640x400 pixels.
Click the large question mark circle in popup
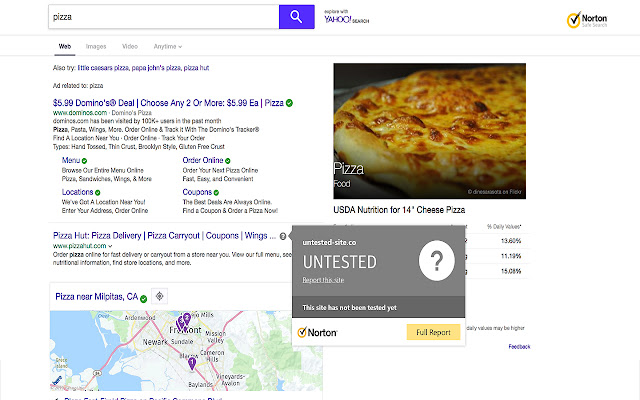point(435,263)
